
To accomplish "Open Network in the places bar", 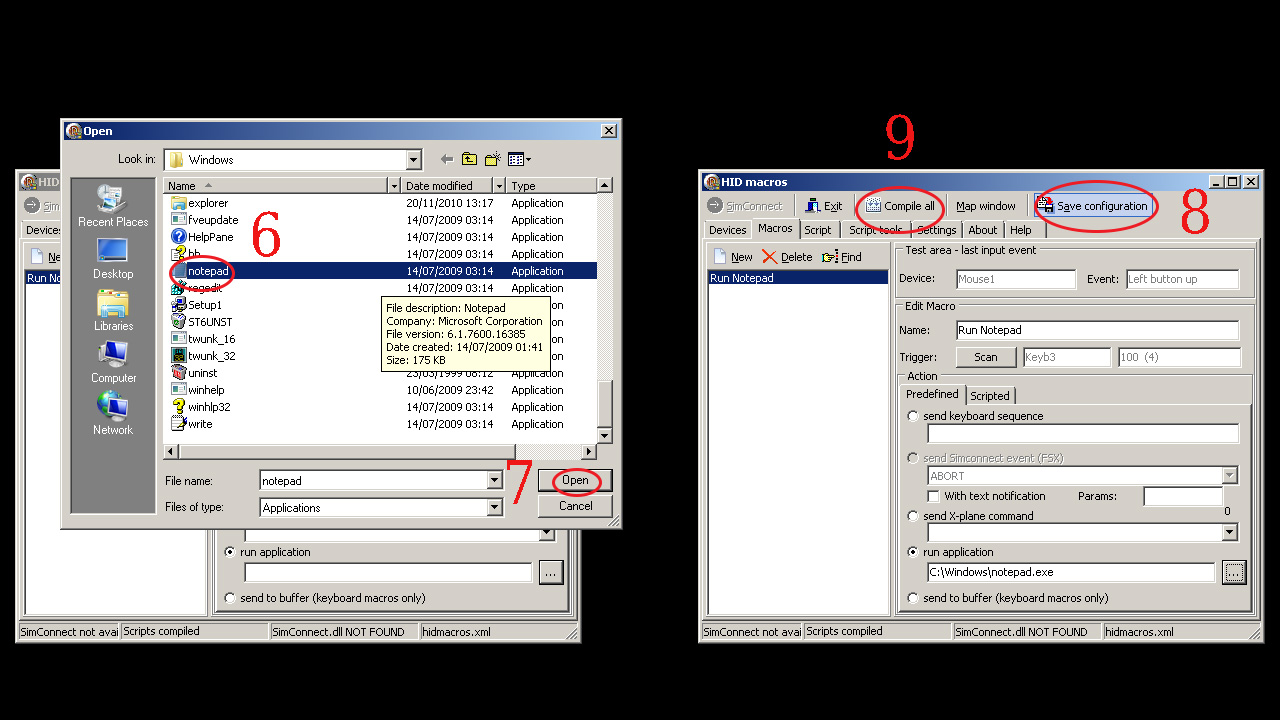I will pyautogui.click(x=112, y=415).
